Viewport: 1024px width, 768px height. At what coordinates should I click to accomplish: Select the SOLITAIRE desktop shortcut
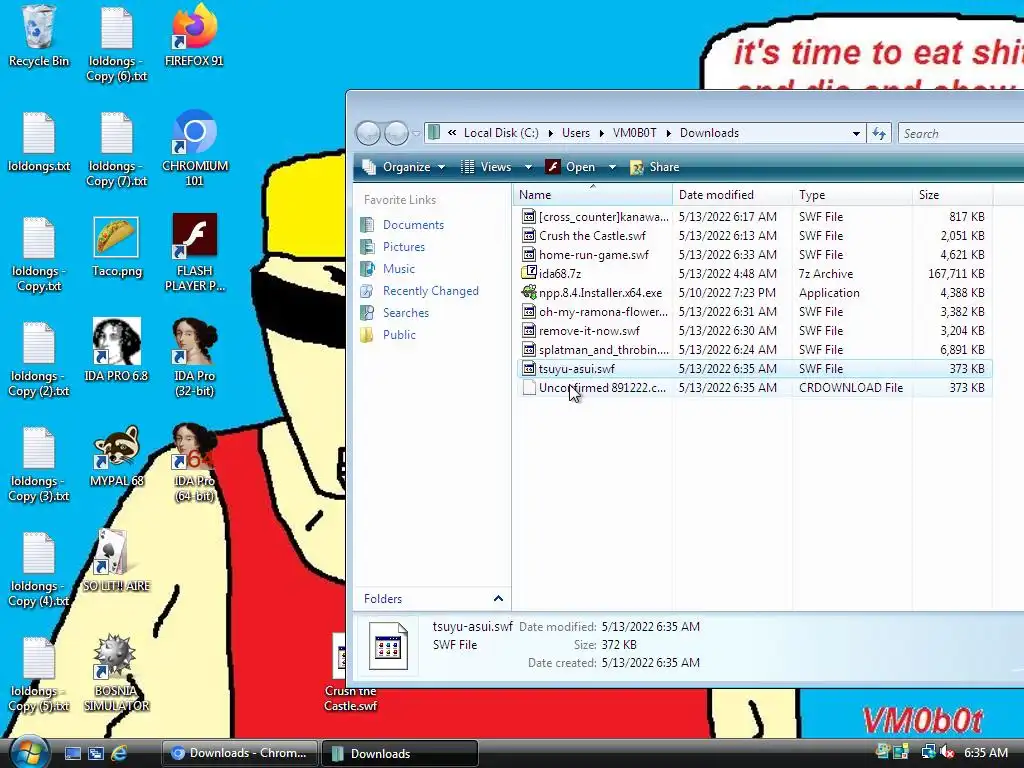point(116,561)
